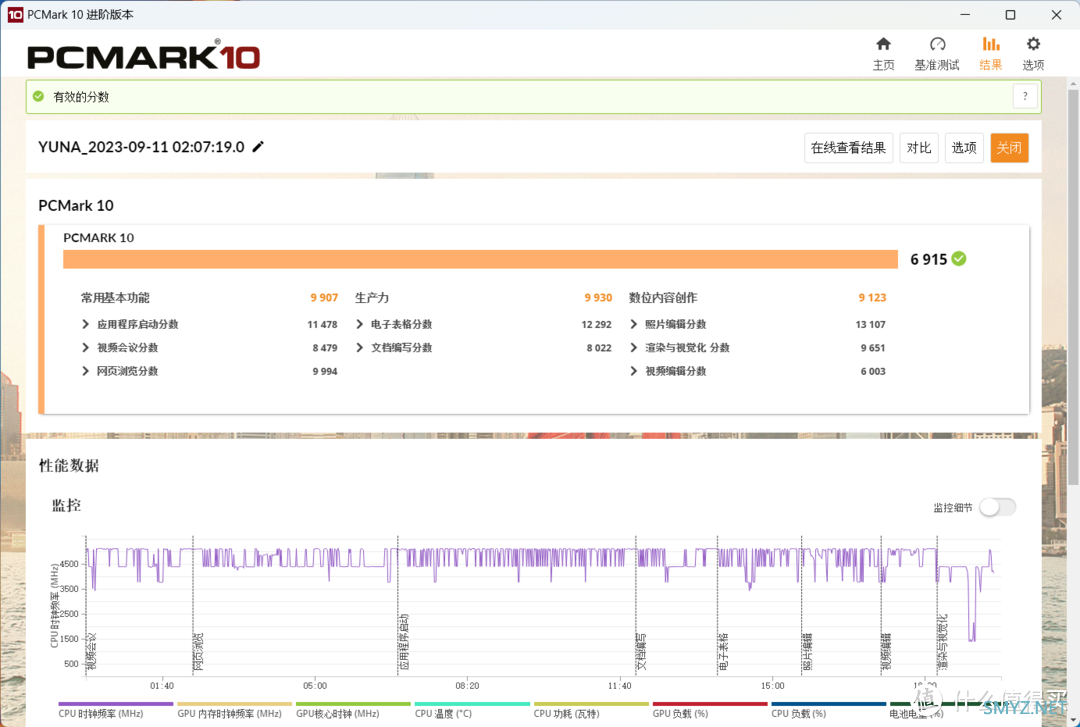
Task: Click the pencil edit icon beside result name
Action: (x=258, y=147)
